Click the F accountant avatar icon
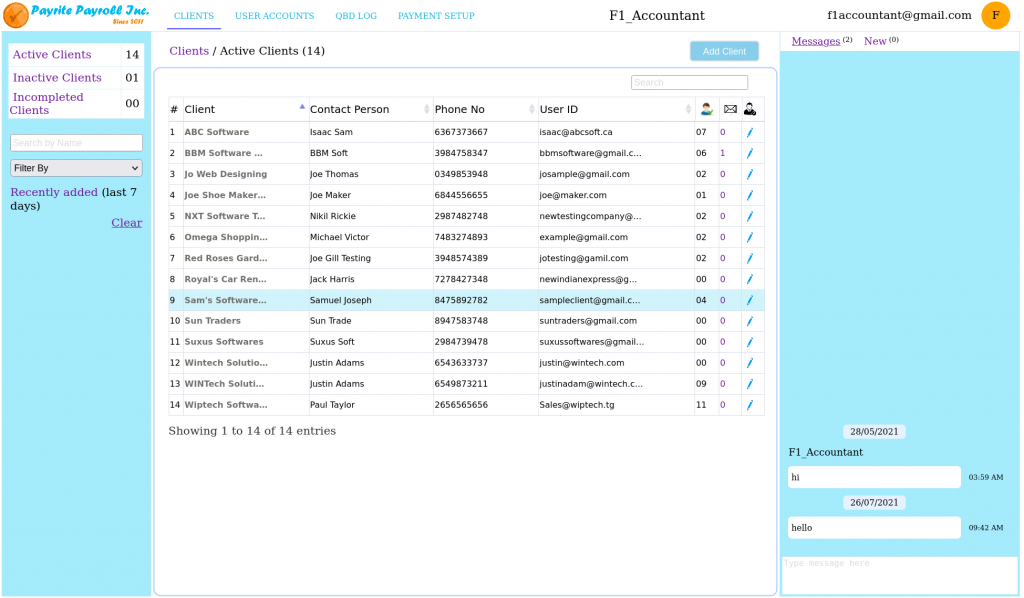Viewport: 1024px width, 598px height. coord(995,16)
